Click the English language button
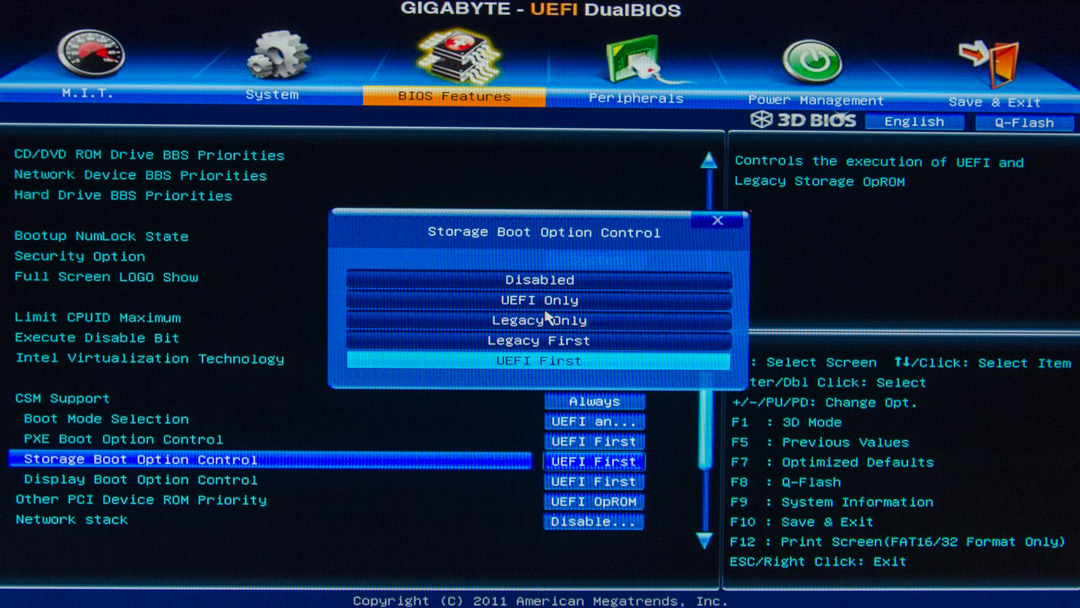 915,121
